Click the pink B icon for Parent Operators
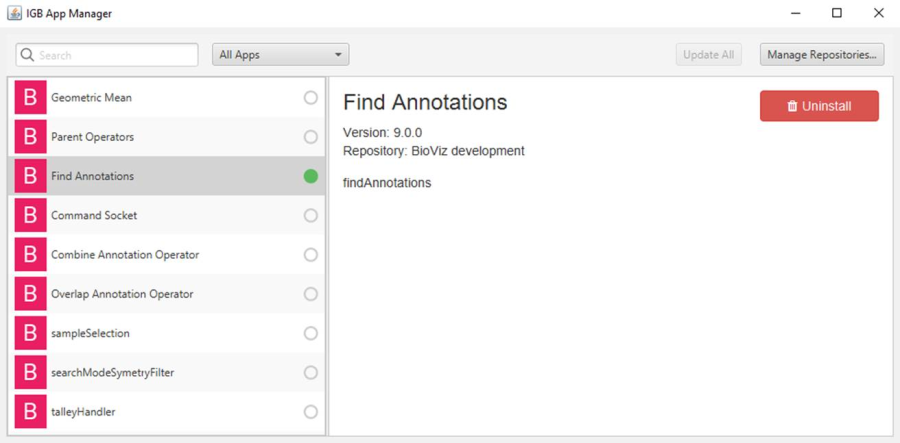The image size is (900, 443). pyautogui.click(x=30, y=137)
